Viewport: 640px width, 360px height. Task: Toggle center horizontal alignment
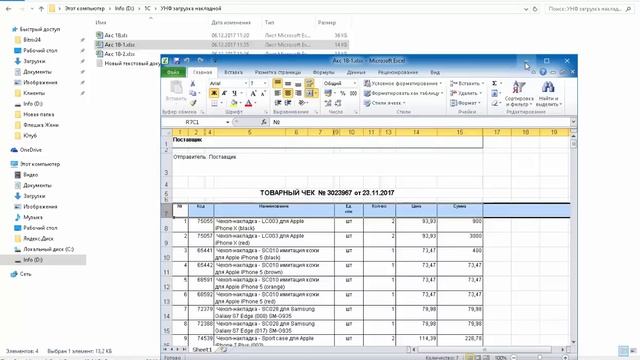point(288,93)
